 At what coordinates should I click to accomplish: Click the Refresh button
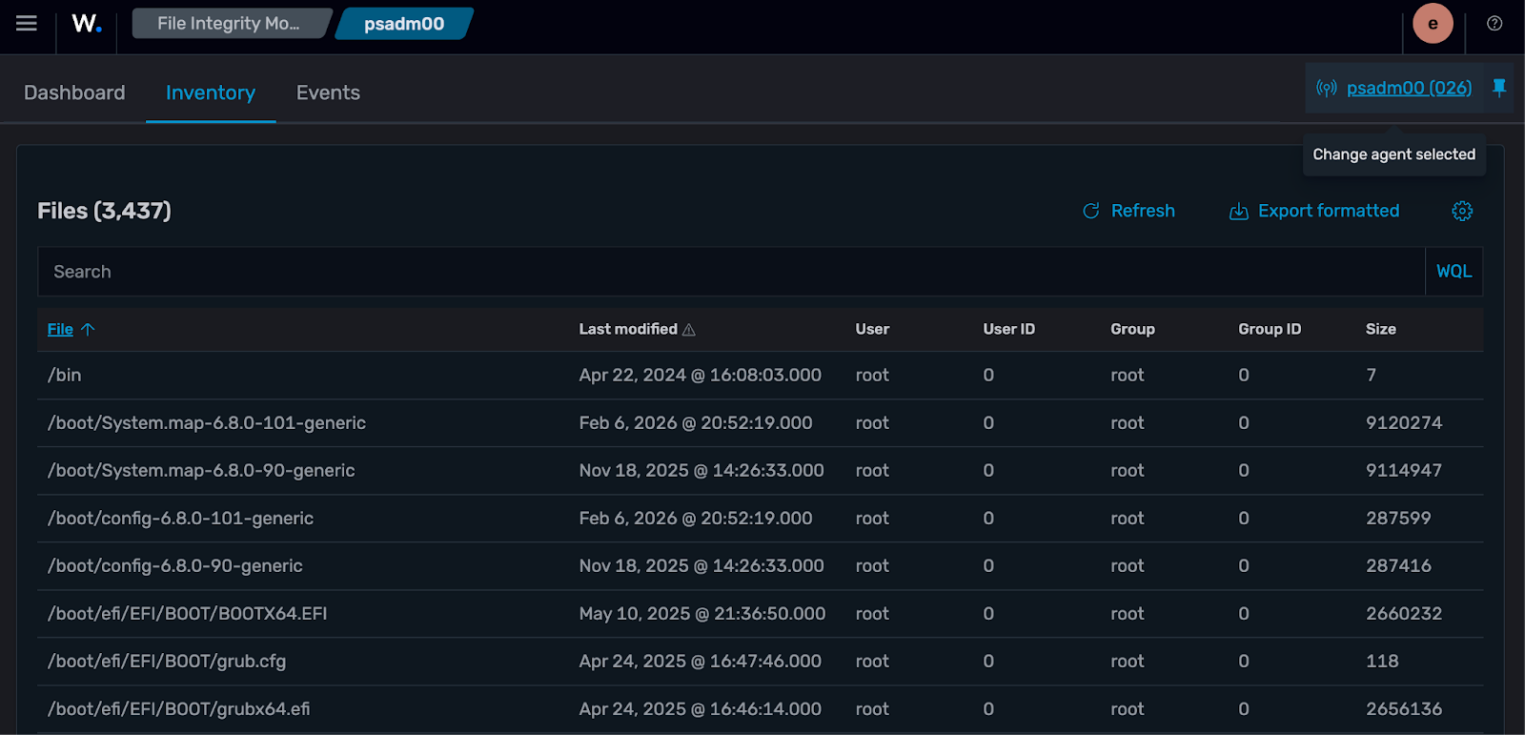[1129, 211]
